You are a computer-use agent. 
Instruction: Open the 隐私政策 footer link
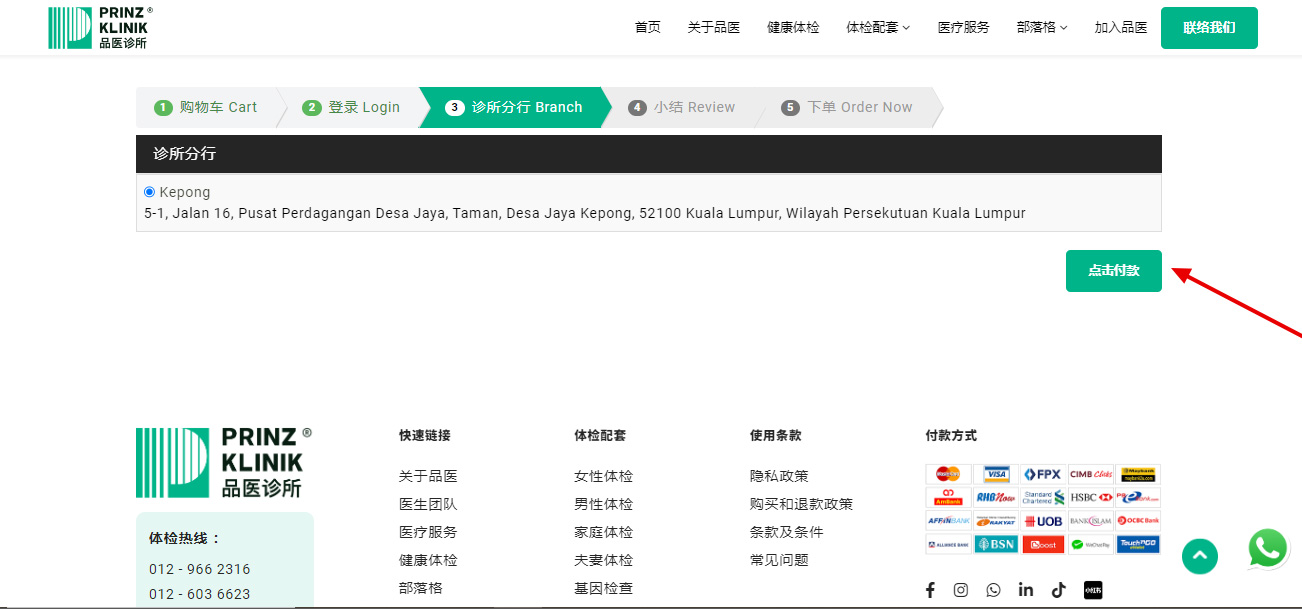pyautogui.click(x=779, y=477)
